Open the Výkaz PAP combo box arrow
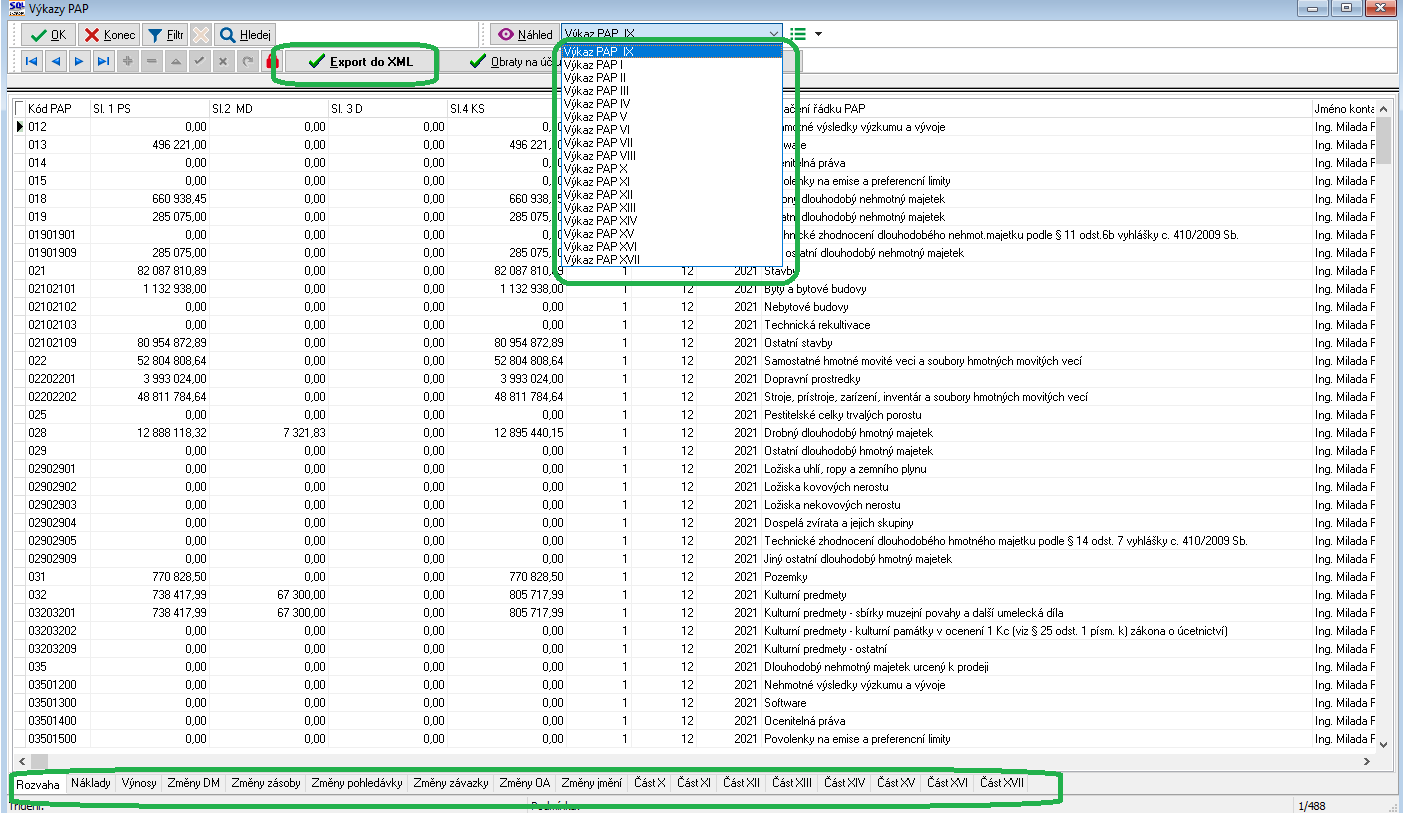 click(x=772, y=34)
